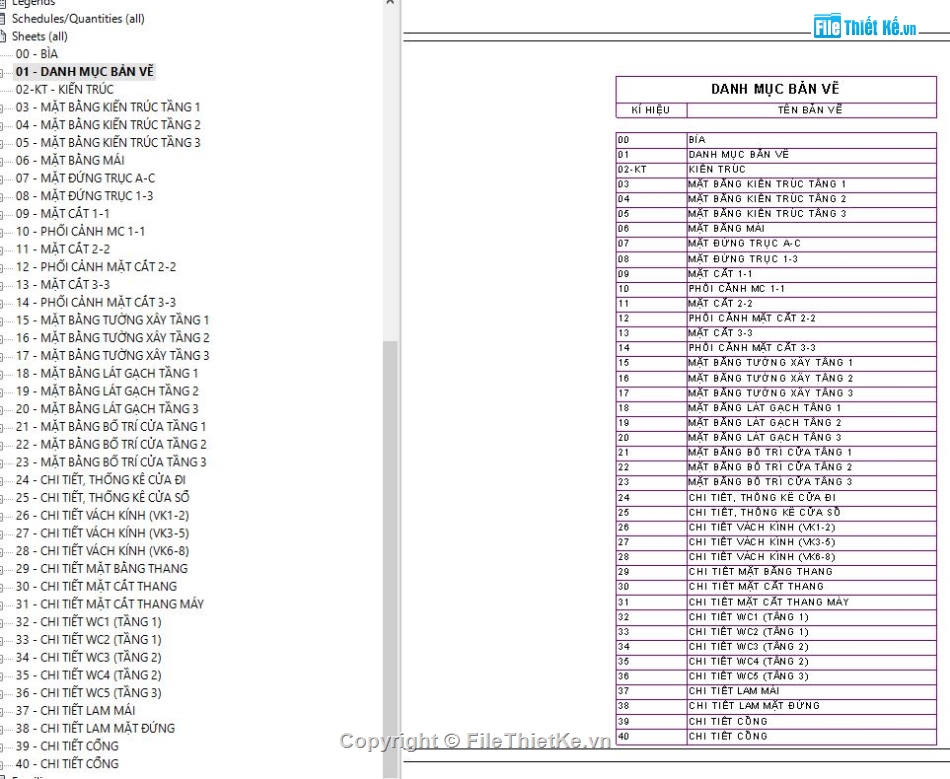Image resolution: width=950 pixels, height=779 pixels.
Task: Click FileThiếtKế.vn logo
Action: point(865,26)
